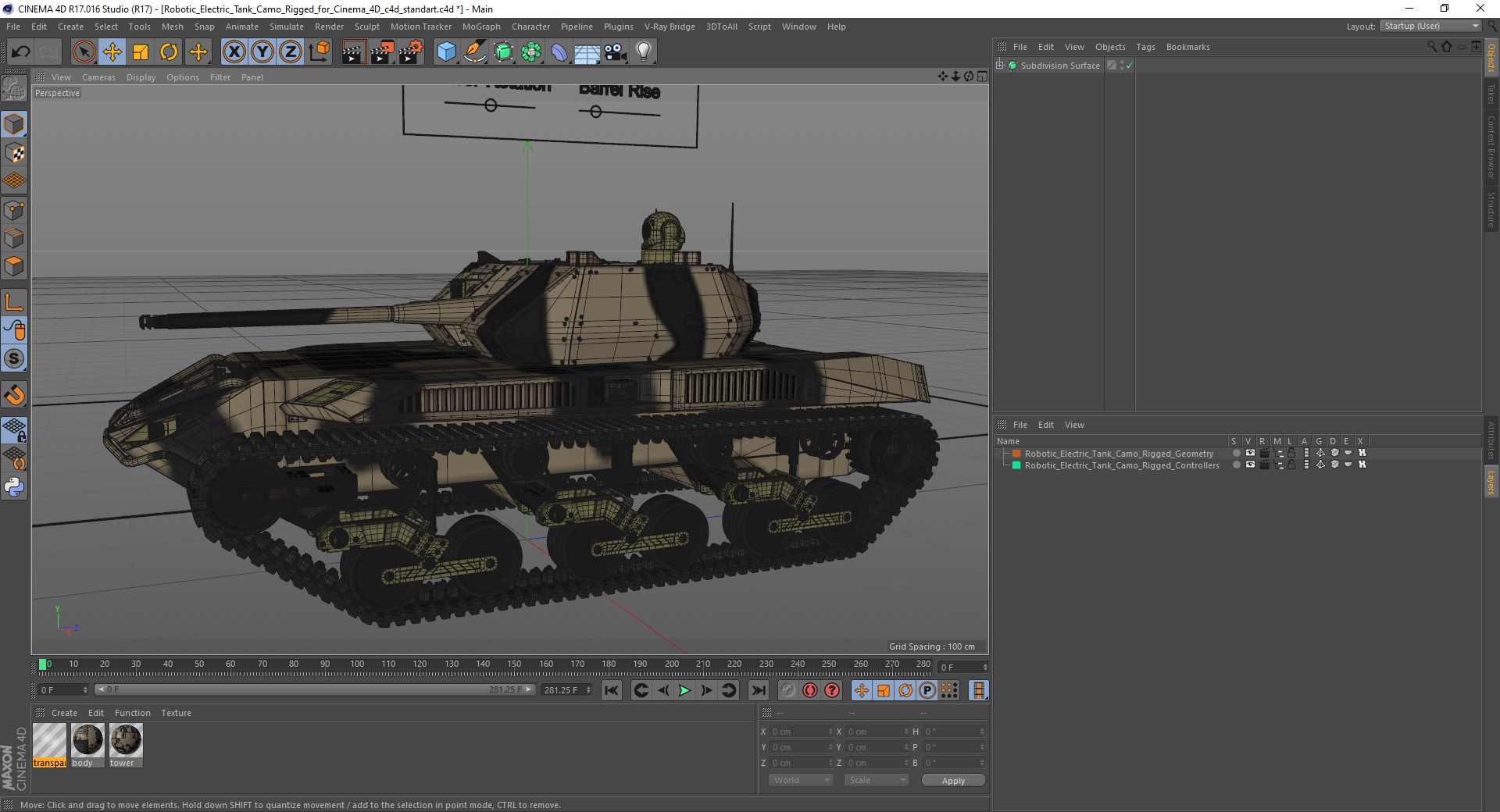Open Object Manager Tags menu
The height and width of the screenshot is (812, 1500).
coord(1145,47)
